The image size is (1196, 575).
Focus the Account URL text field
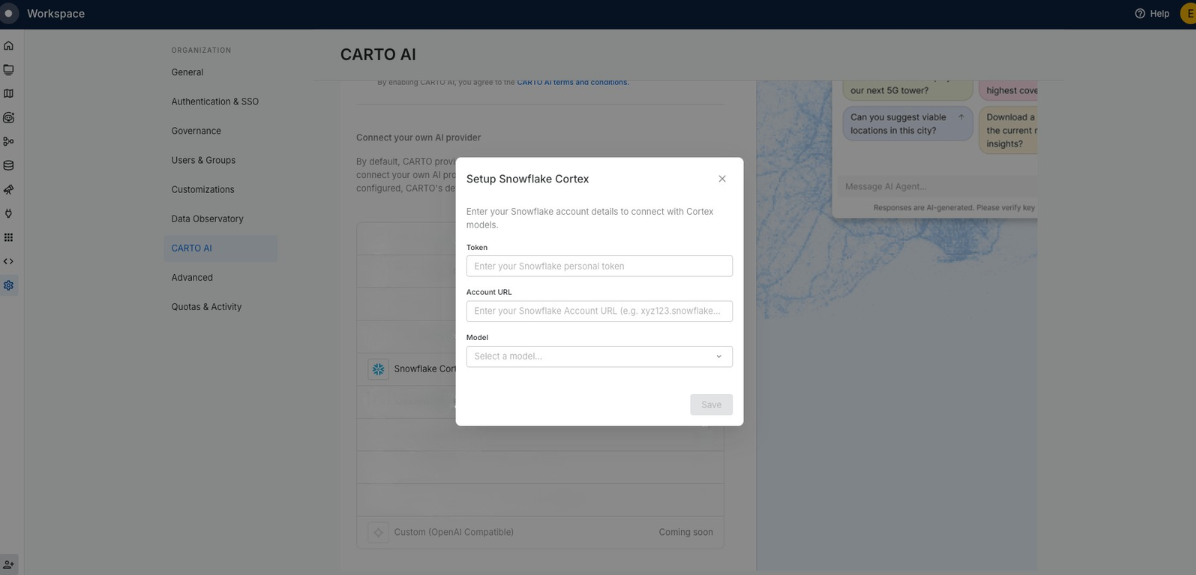coord(599,311)
